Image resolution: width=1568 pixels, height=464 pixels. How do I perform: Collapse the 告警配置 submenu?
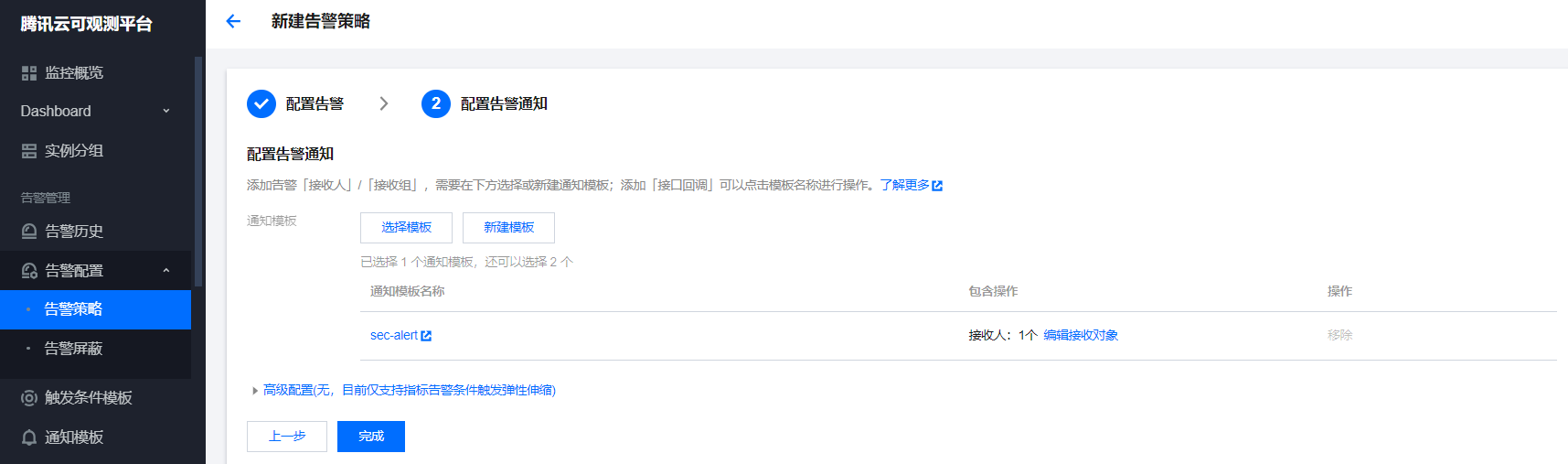pyautogui.click(x=166, y=271)
